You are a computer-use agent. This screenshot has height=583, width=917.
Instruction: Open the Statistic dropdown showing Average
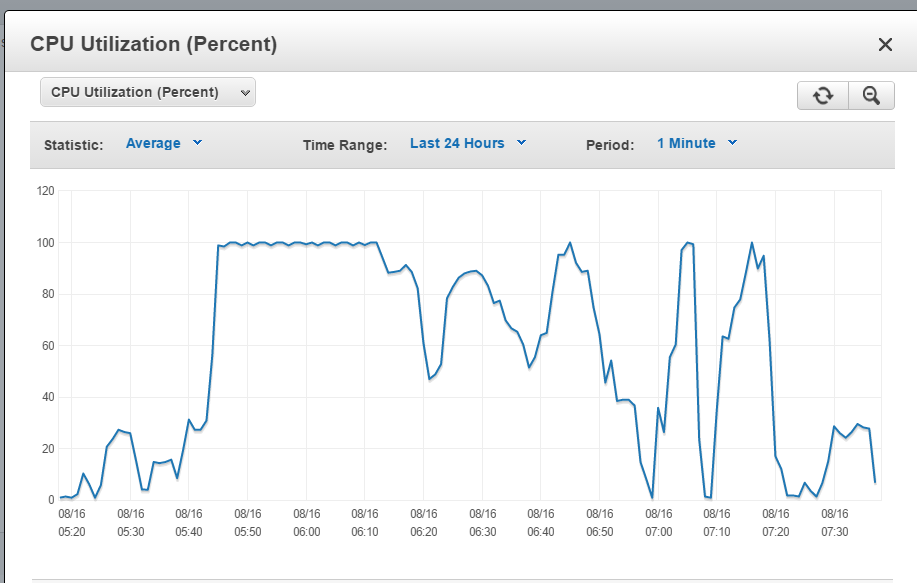pyautogui.click(x=164, y=143)
